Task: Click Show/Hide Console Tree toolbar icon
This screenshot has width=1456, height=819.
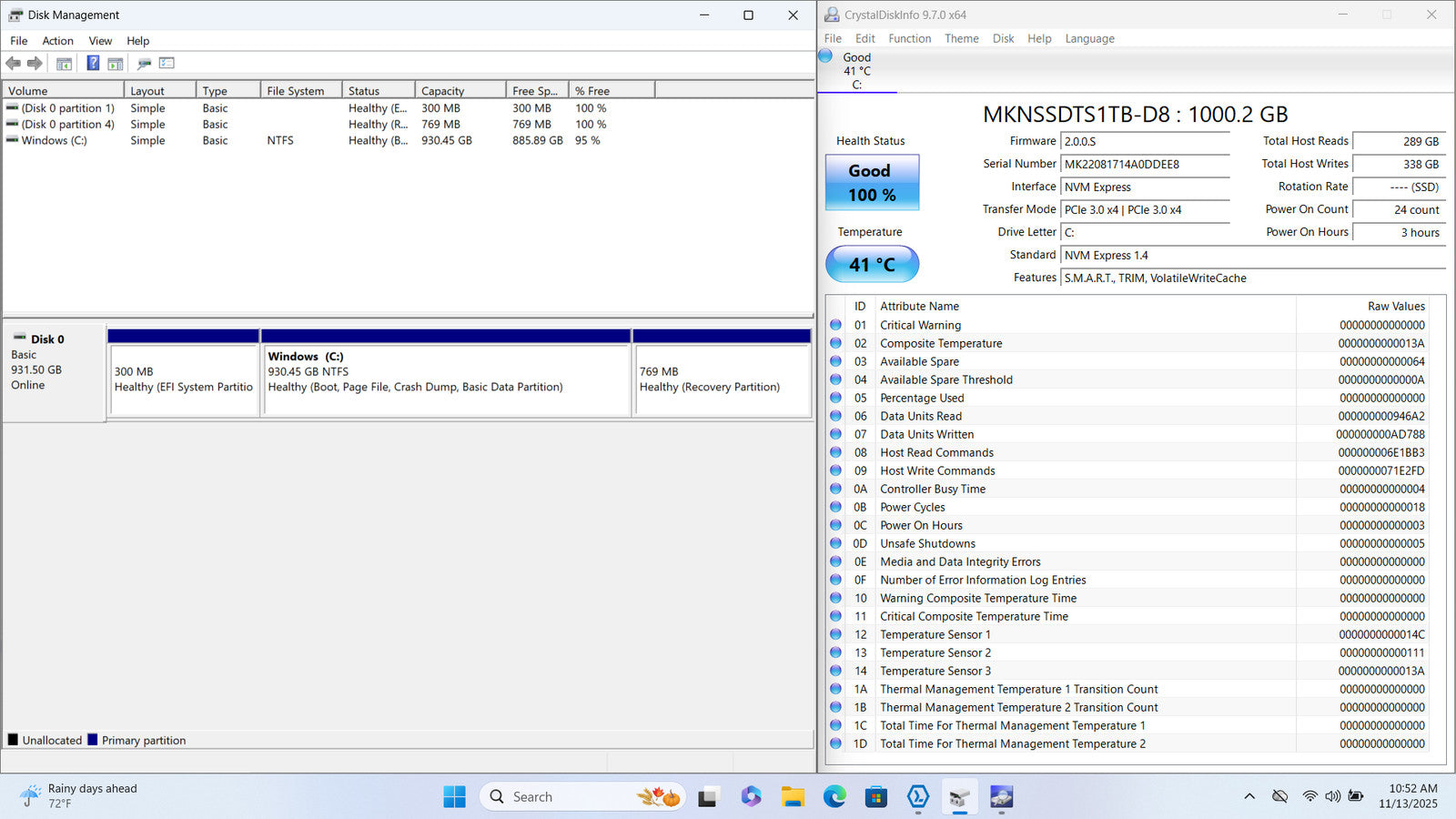Action: pos(64,63)
